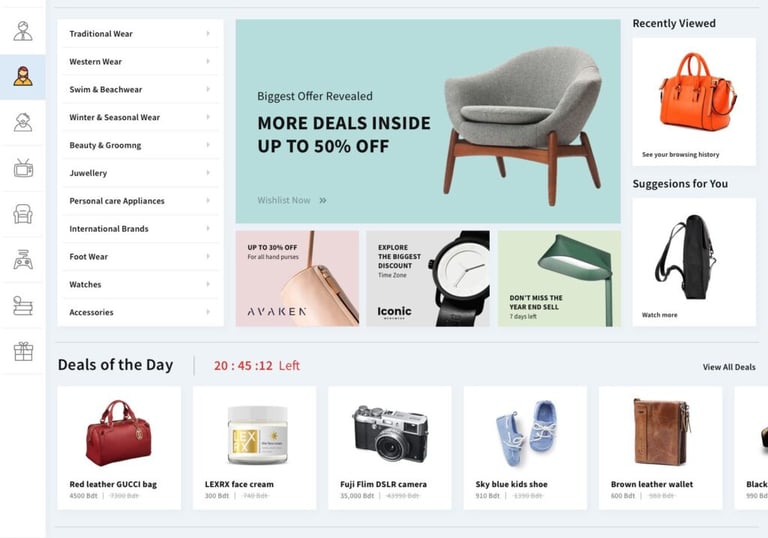Select the women's category icon in sidebar
The image size is (768, 538).
click(x=23, y=76)
